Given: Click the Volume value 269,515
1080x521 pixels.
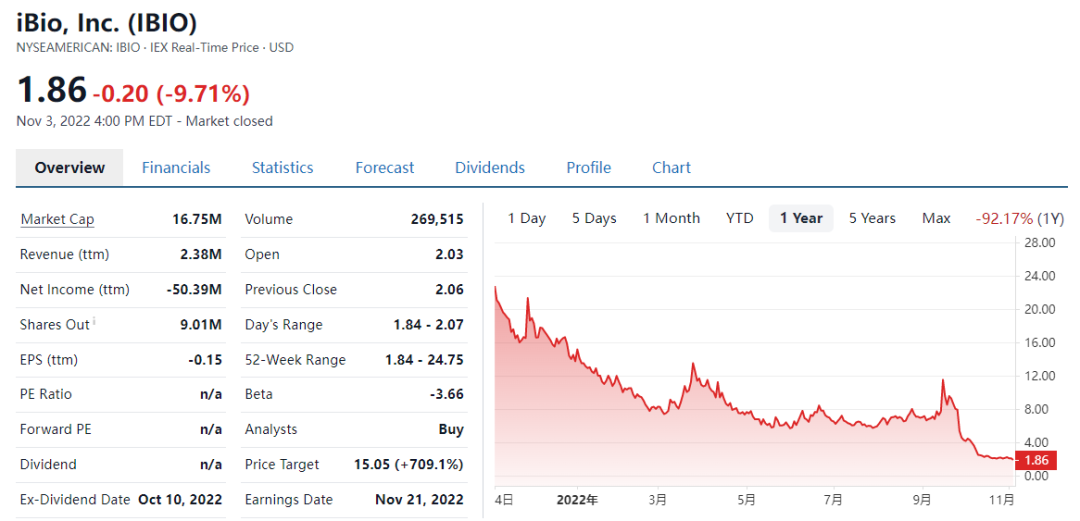Looking at the screenshot, I should tap(437, 219).
